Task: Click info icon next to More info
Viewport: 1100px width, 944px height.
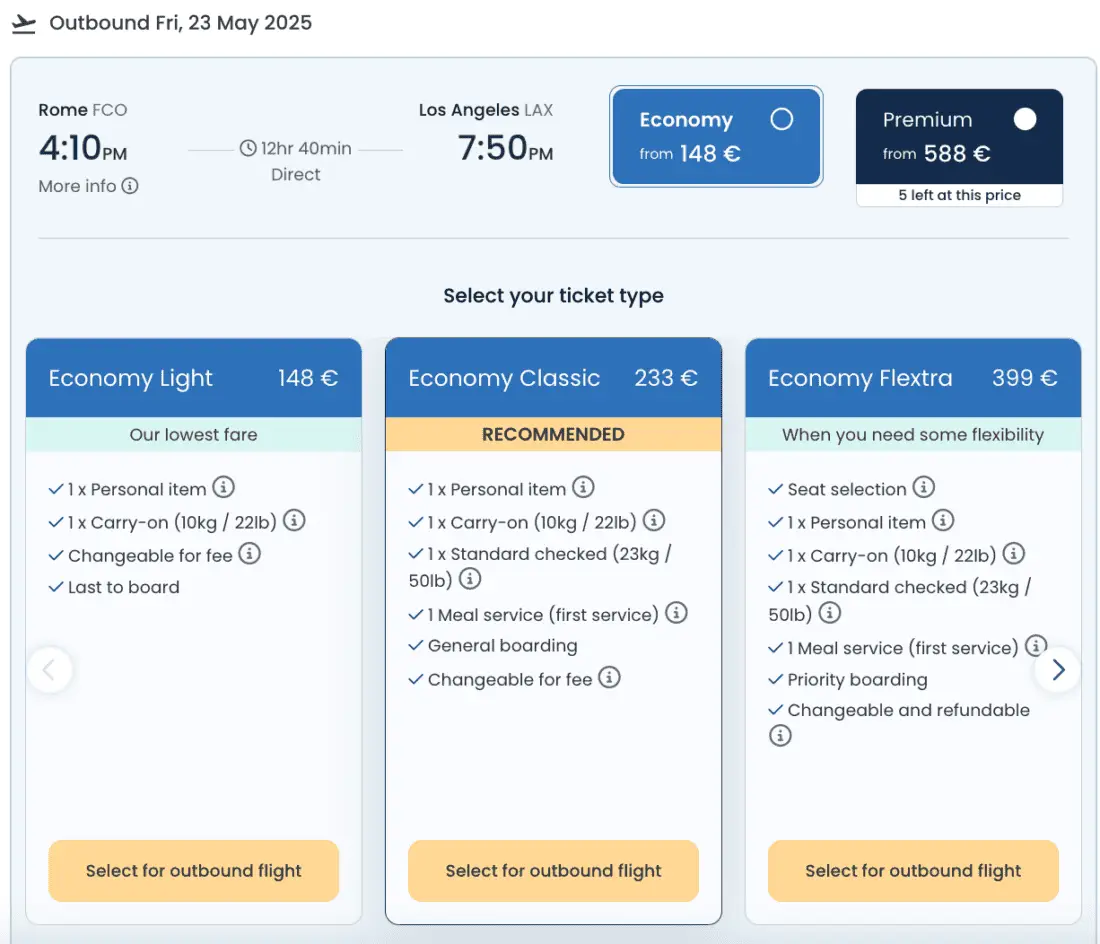Action: (x=130, y=186)
